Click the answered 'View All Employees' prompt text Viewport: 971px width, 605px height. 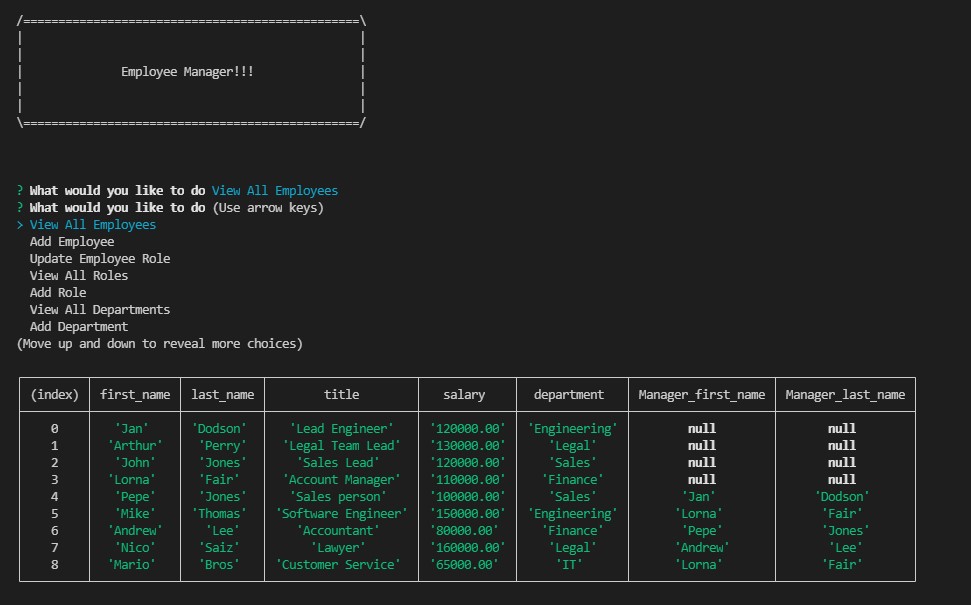tap(275, 191)
